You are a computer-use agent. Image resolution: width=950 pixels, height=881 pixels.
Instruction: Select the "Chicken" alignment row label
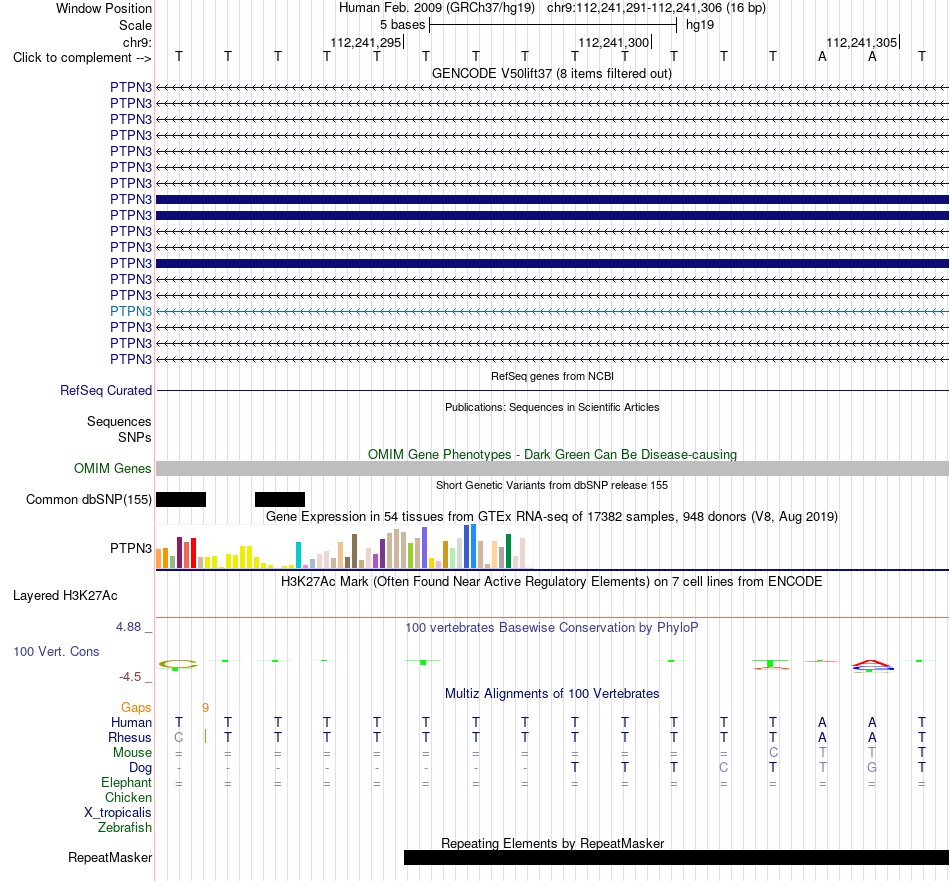[128, 797]
